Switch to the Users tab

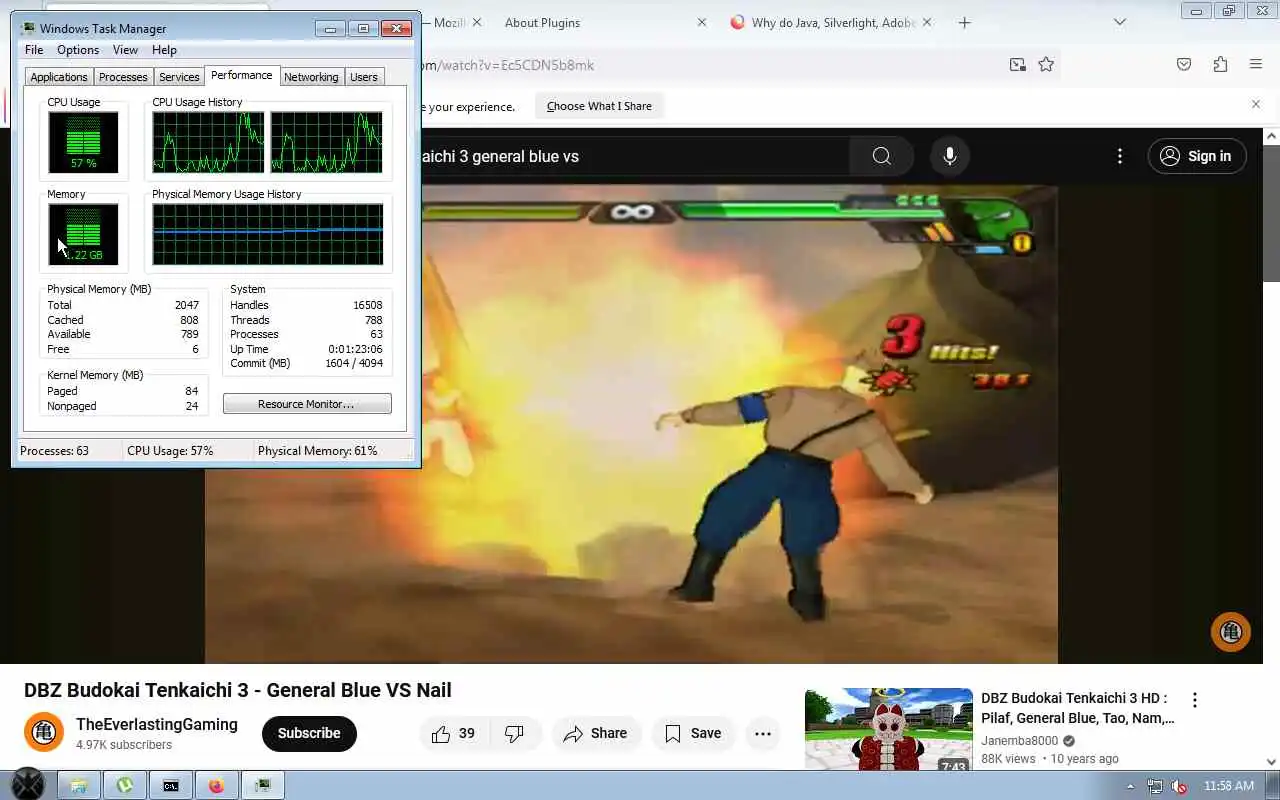point(364,77)
